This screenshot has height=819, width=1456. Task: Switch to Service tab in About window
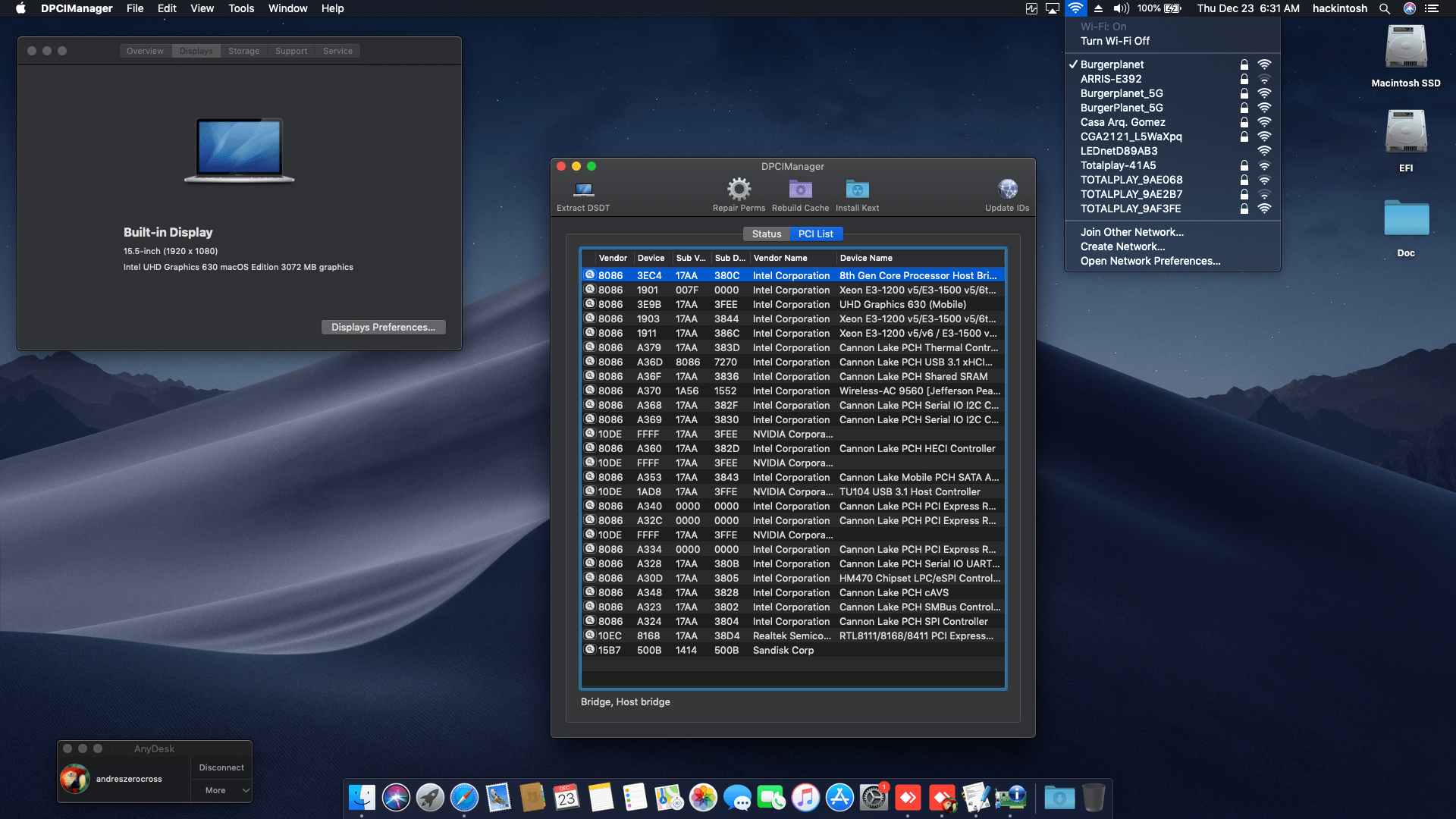[337, 51]
